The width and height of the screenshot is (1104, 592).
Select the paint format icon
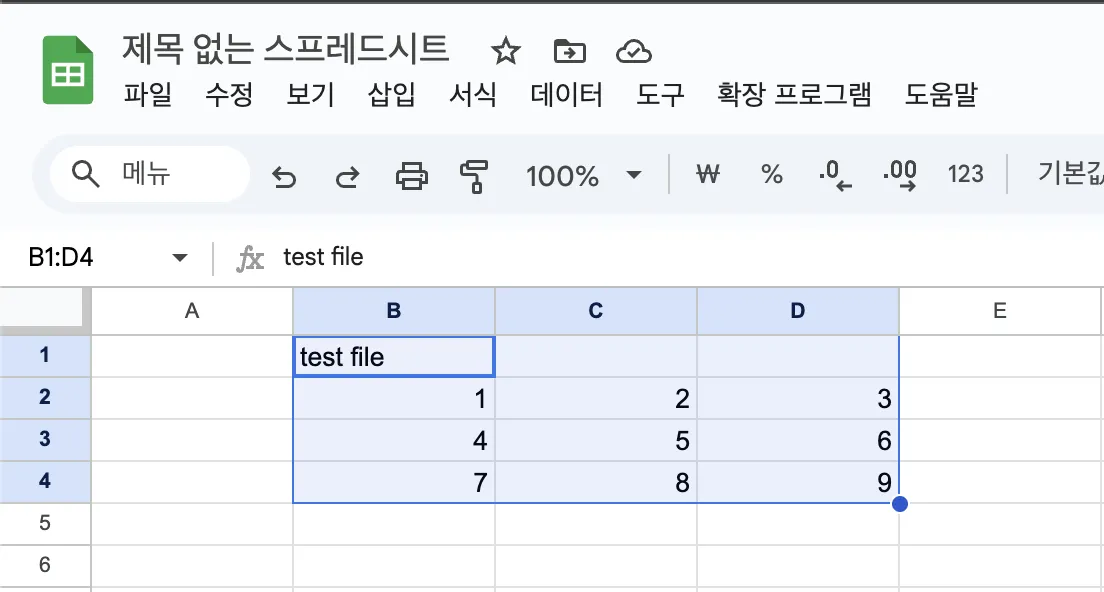click(x=472, y=173)
